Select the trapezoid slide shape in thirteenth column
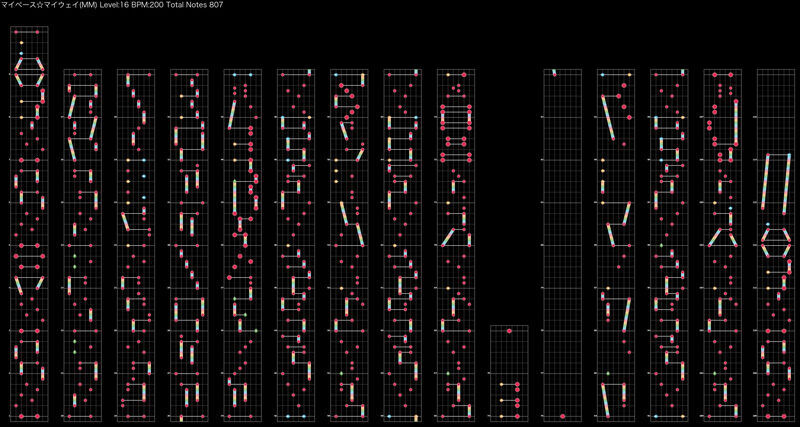The image size is (800, 427). click(x=722, y=237)
